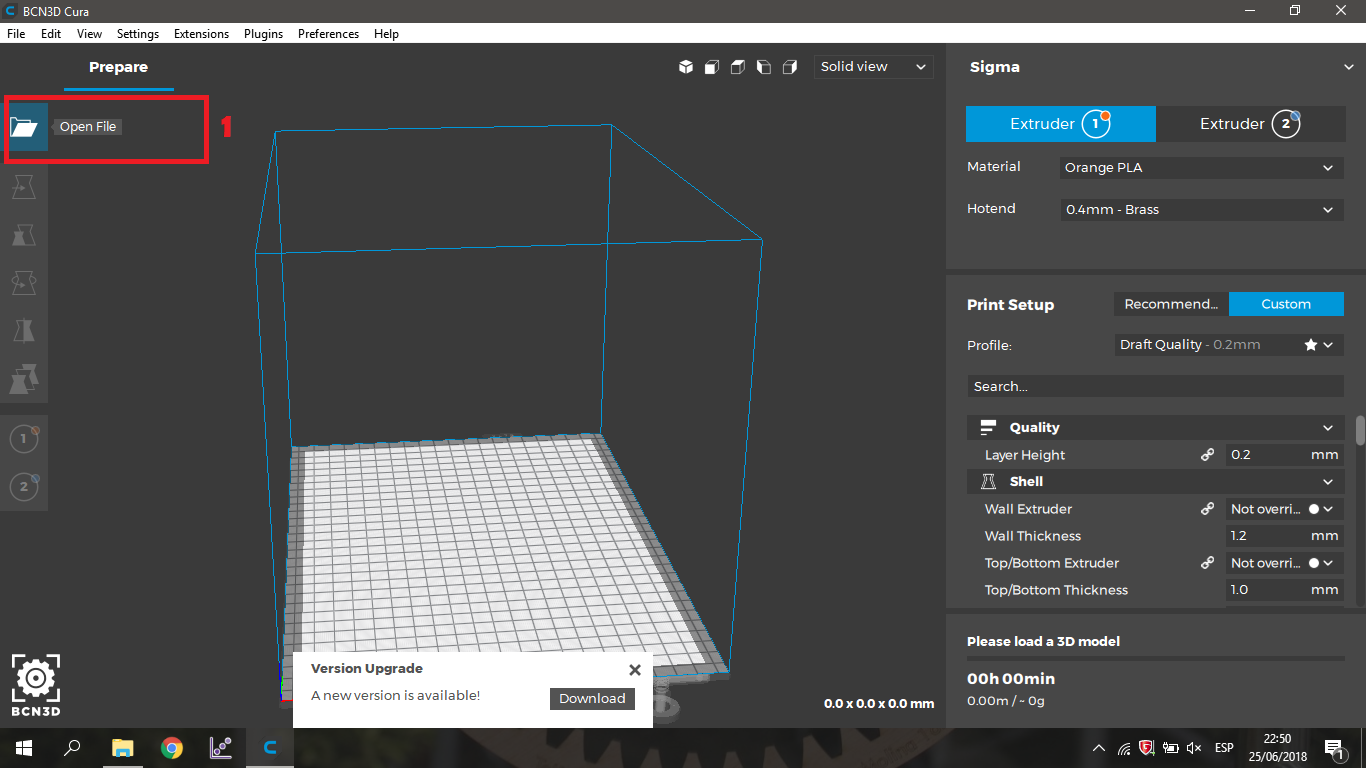Switch to left side camera view cube icon
1366x768 pixels.
click(x=764, y=67)
